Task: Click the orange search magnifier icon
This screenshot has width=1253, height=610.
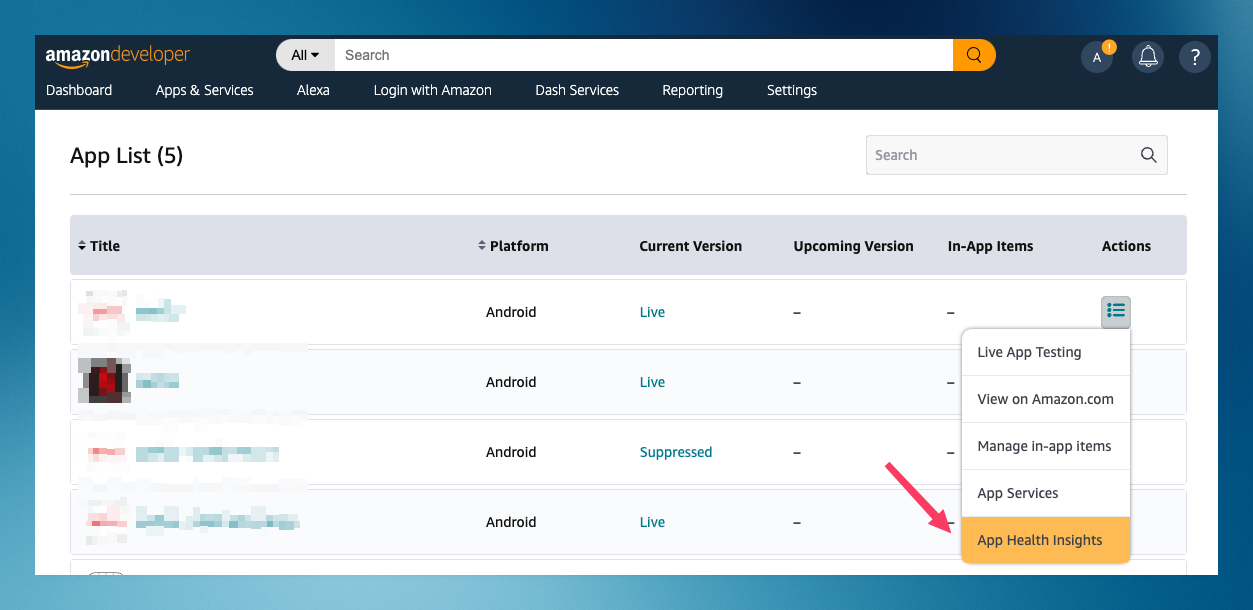Action: pos(973,55)
